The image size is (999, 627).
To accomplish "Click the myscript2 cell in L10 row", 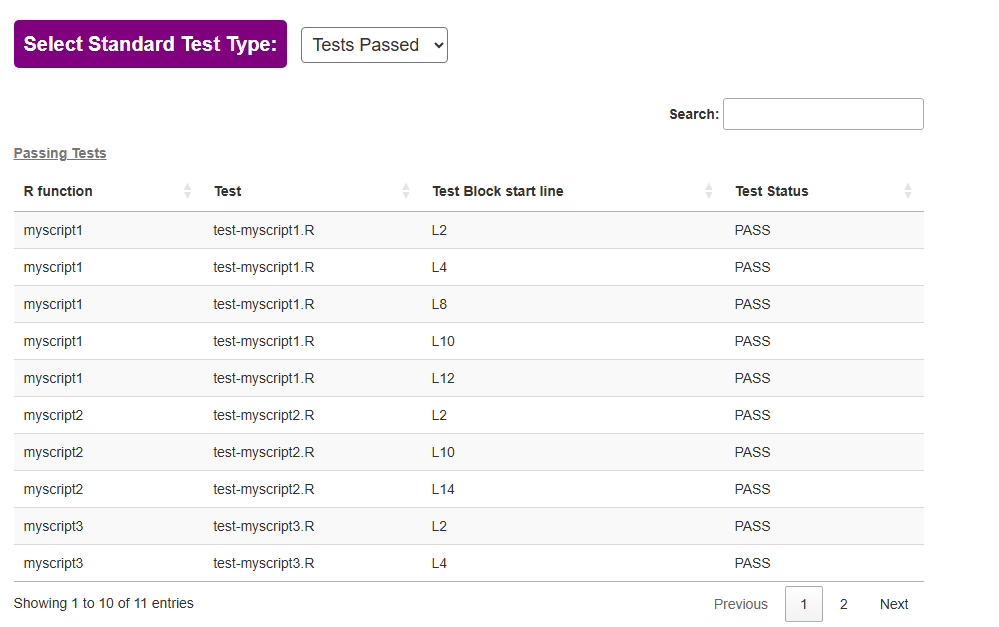I will pos(53,452).
